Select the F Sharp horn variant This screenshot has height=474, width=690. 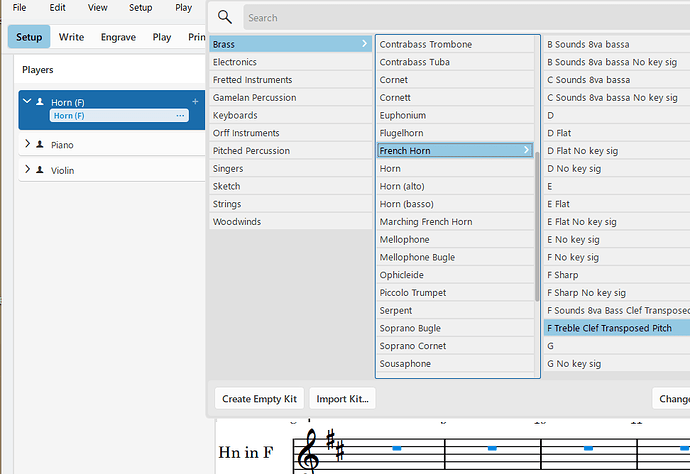tap(563, 275)
